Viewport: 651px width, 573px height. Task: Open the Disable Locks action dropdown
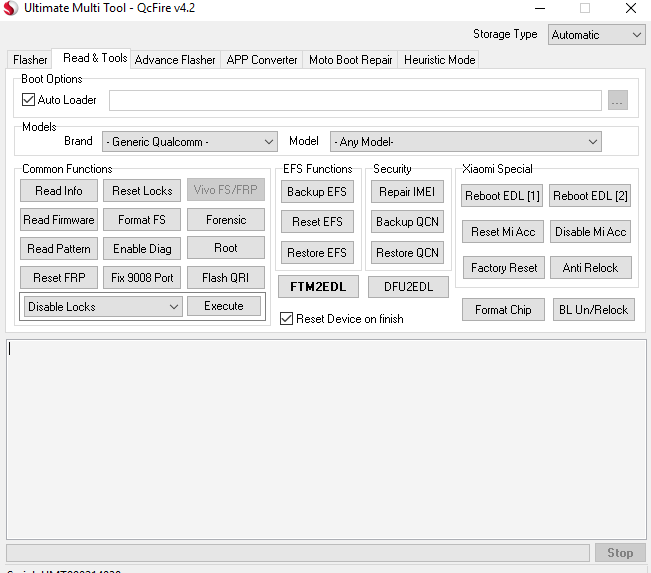[103, 306]
